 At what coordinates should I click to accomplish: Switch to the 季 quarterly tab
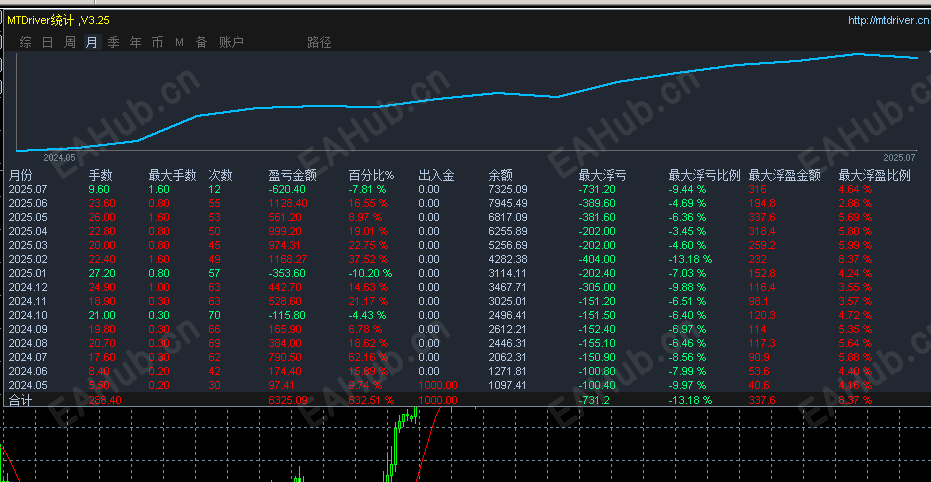(x=113, y=42)
